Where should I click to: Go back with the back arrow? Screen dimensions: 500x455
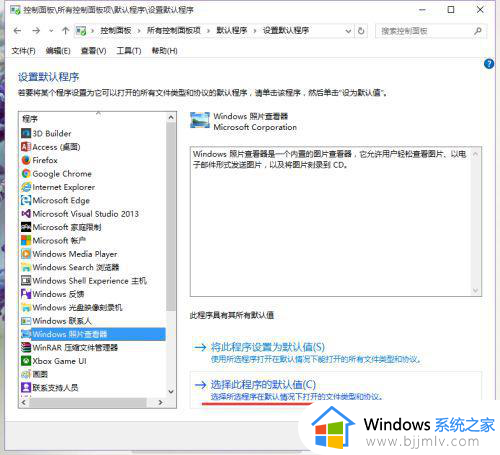click(x=17, y=31)
